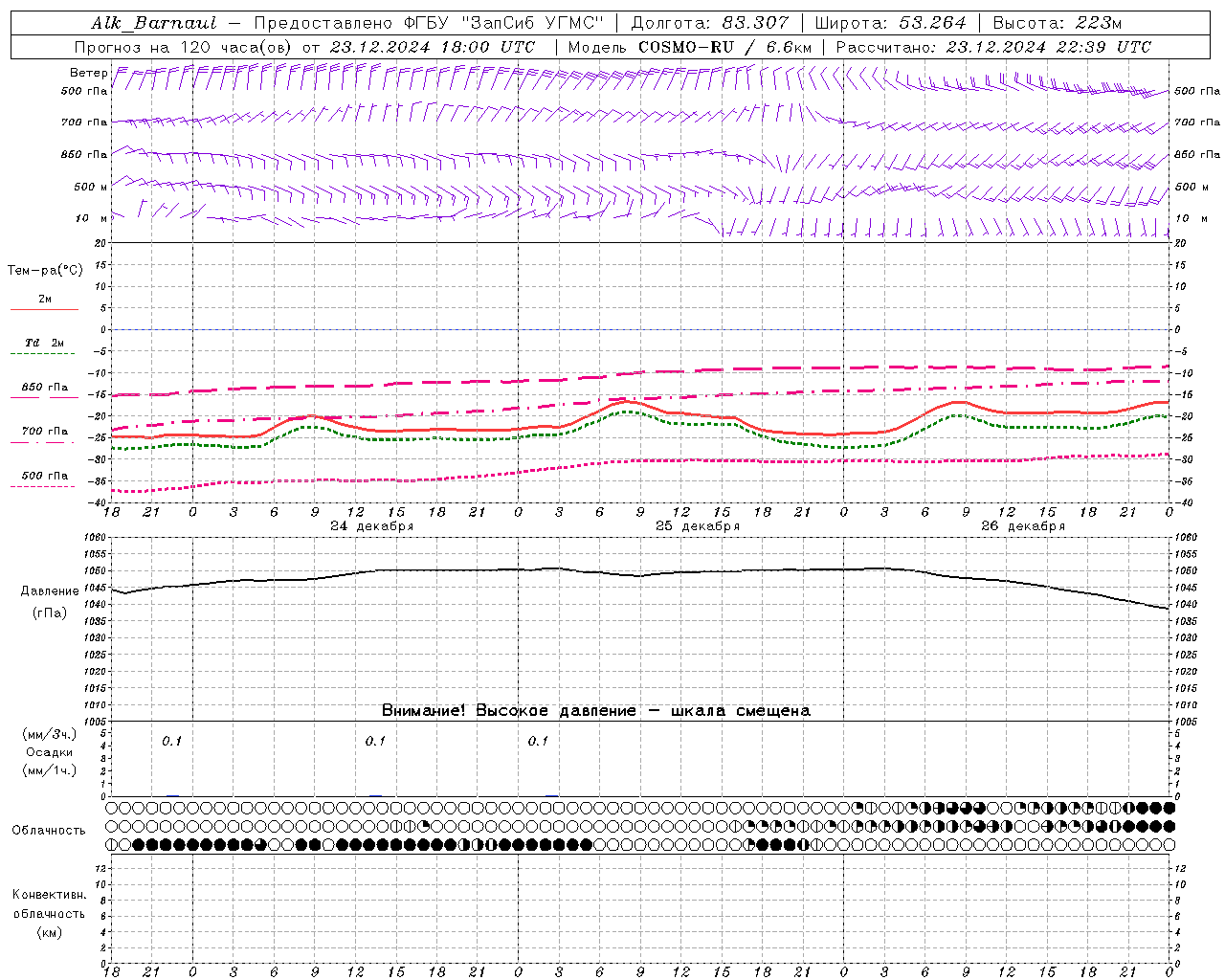The image size is (1225, 980).
Task: Select '500 гПа' in the temperature legend
Action: point(44,476)
